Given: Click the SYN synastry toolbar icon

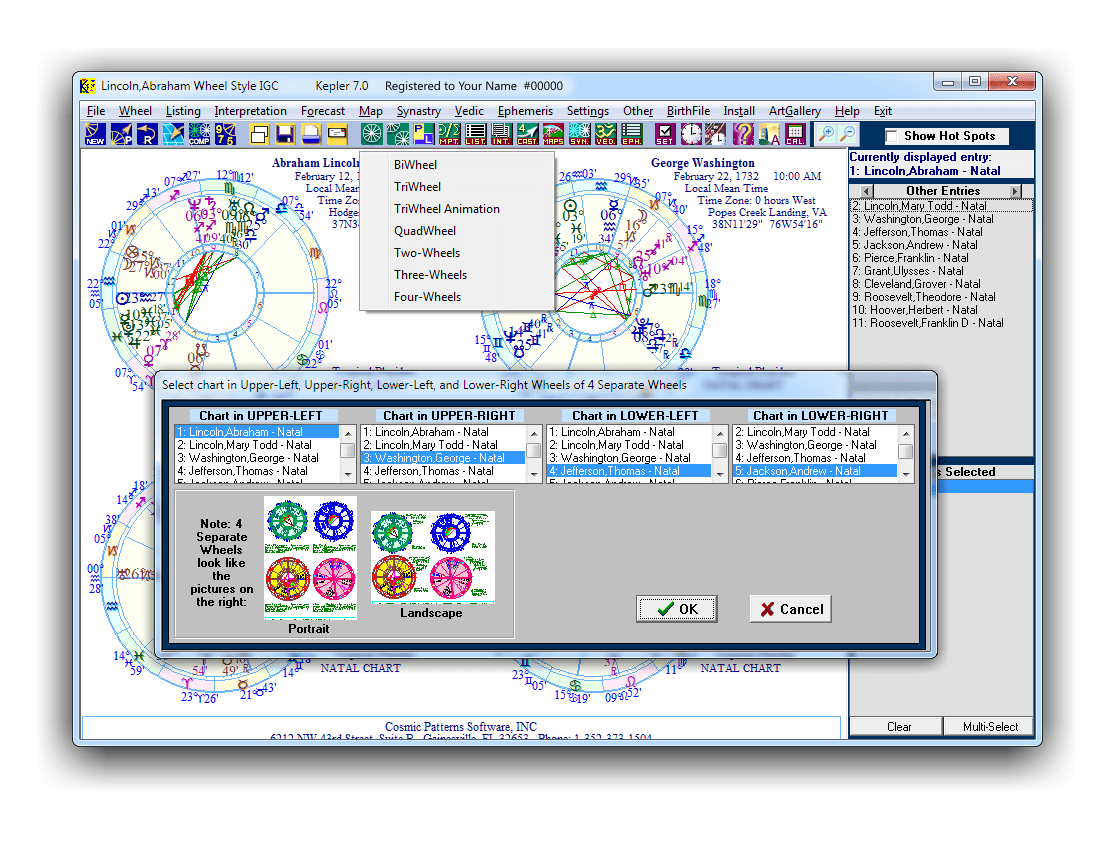Looking at the screenshot, I should point(579,134).
